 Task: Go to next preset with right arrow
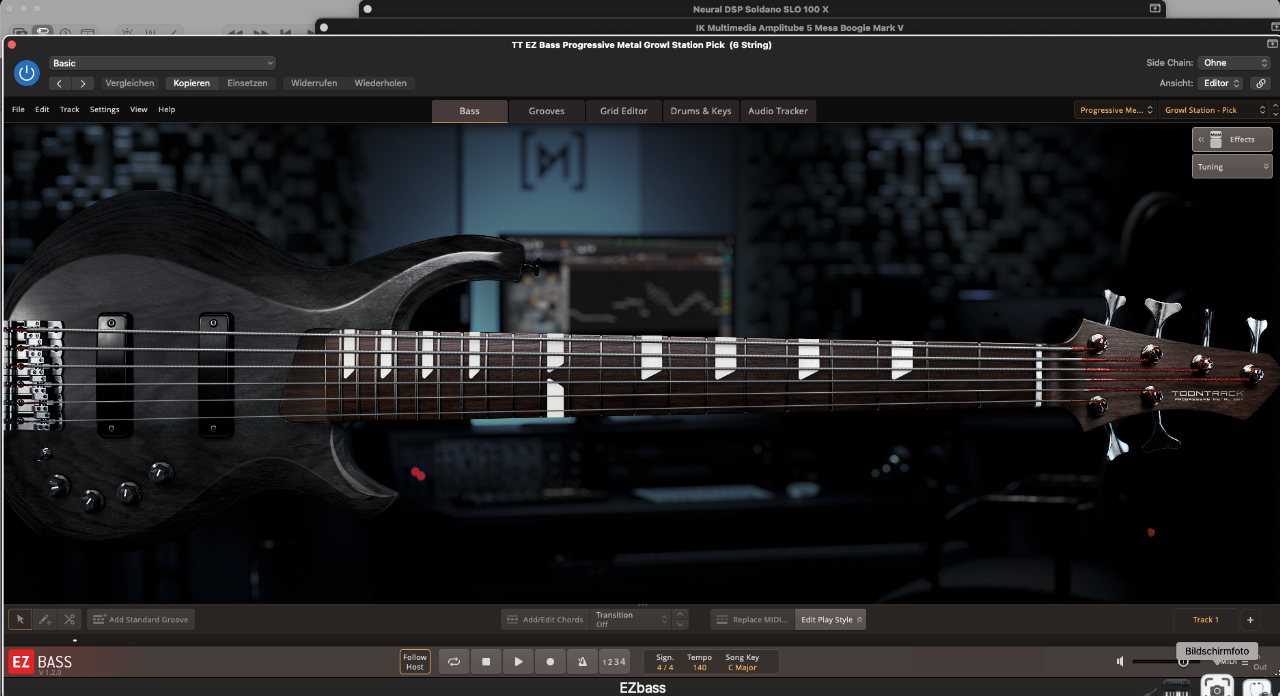pos(83,83)
